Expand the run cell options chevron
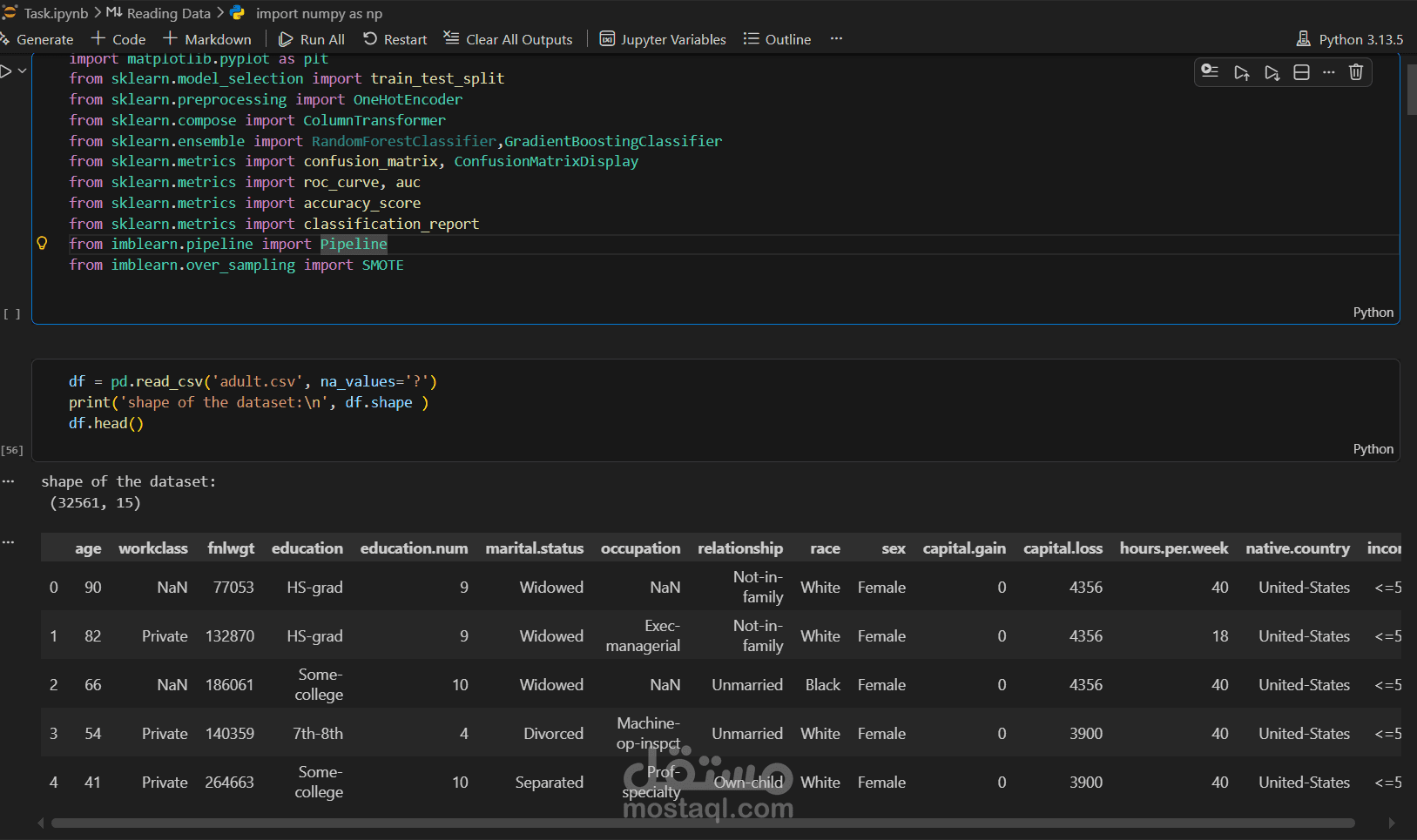Image resolution: width=1417 pixels, height=840 pixels. pyautogui.click(x=23, y=71)
